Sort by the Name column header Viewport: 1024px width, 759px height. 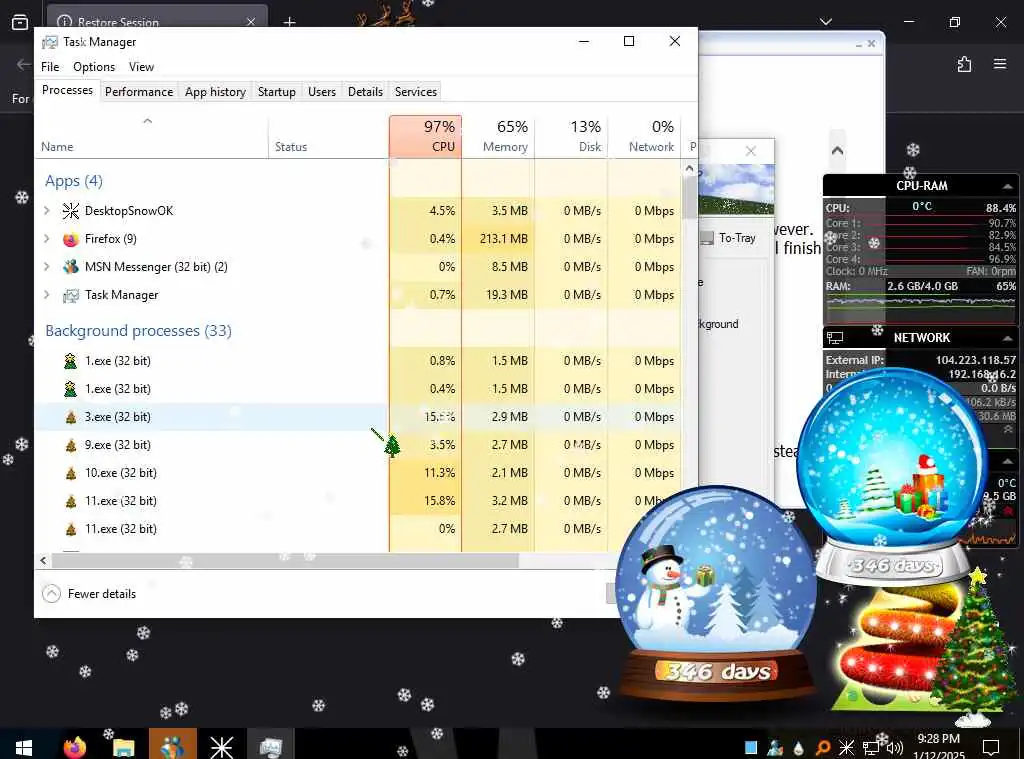152,137
